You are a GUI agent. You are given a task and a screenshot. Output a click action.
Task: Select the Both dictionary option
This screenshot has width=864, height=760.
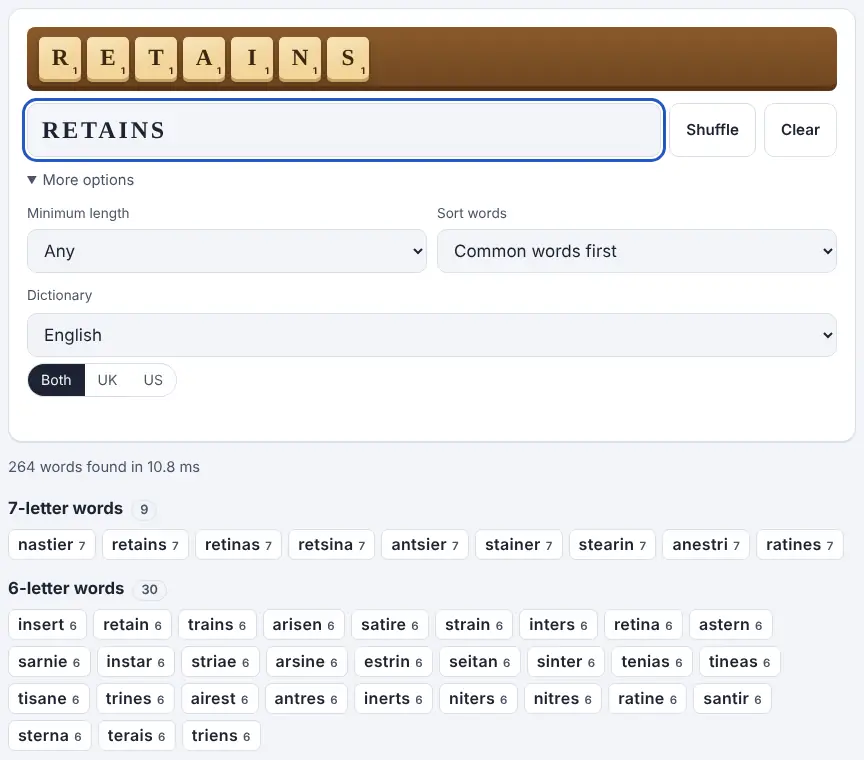pos(56,380)
